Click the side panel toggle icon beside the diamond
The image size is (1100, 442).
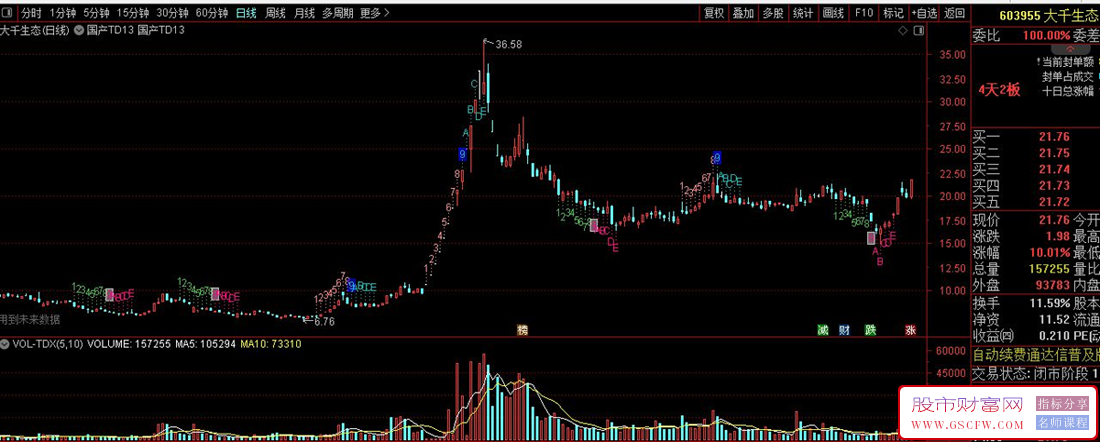coord(918,31)
